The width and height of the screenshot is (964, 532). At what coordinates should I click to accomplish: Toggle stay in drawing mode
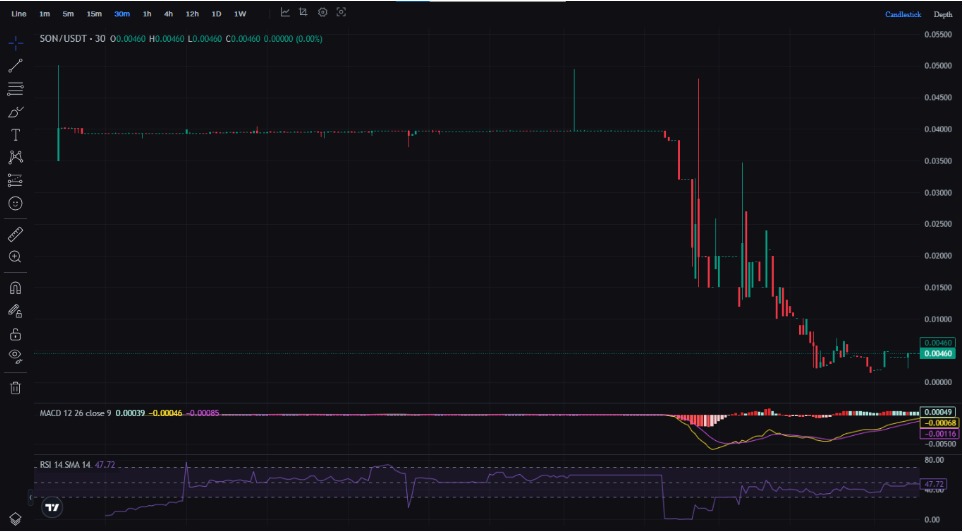pos(15,311)
